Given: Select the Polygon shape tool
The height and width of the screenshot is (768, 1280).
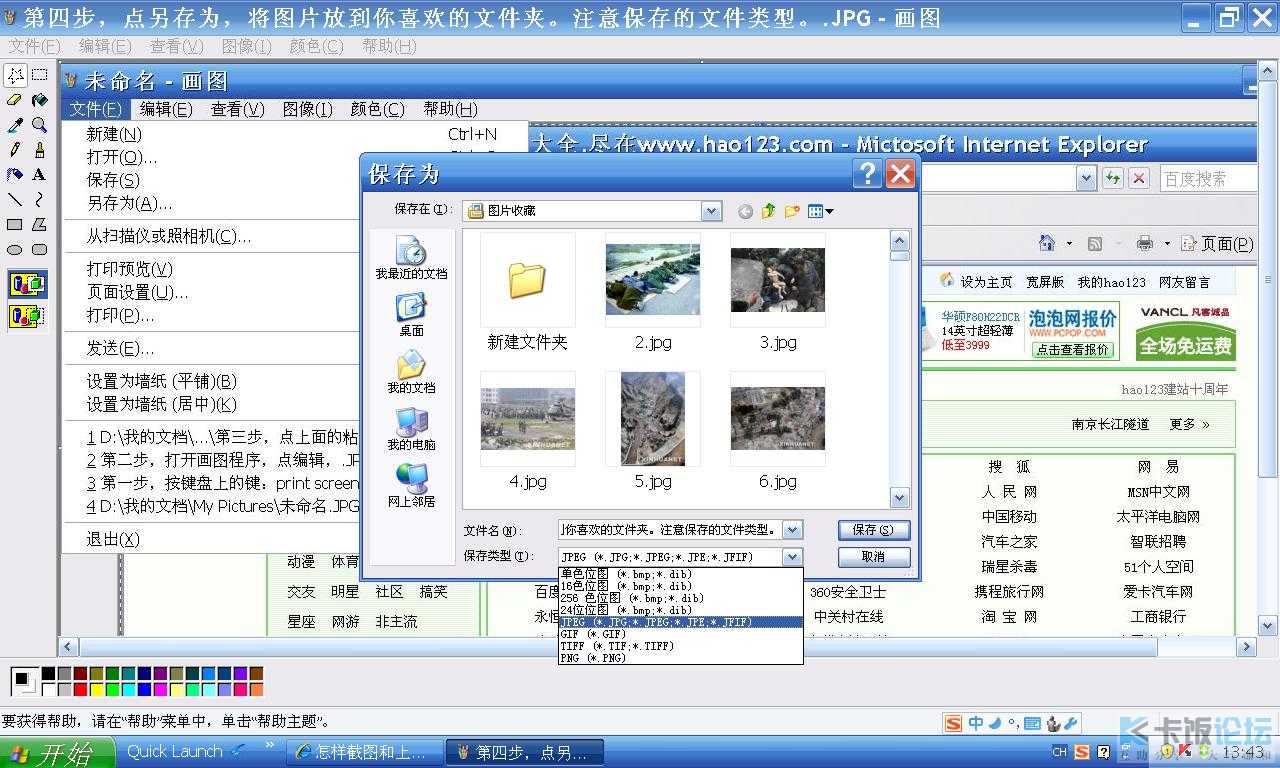Looking at the screenshot, I should pos(39,225).
